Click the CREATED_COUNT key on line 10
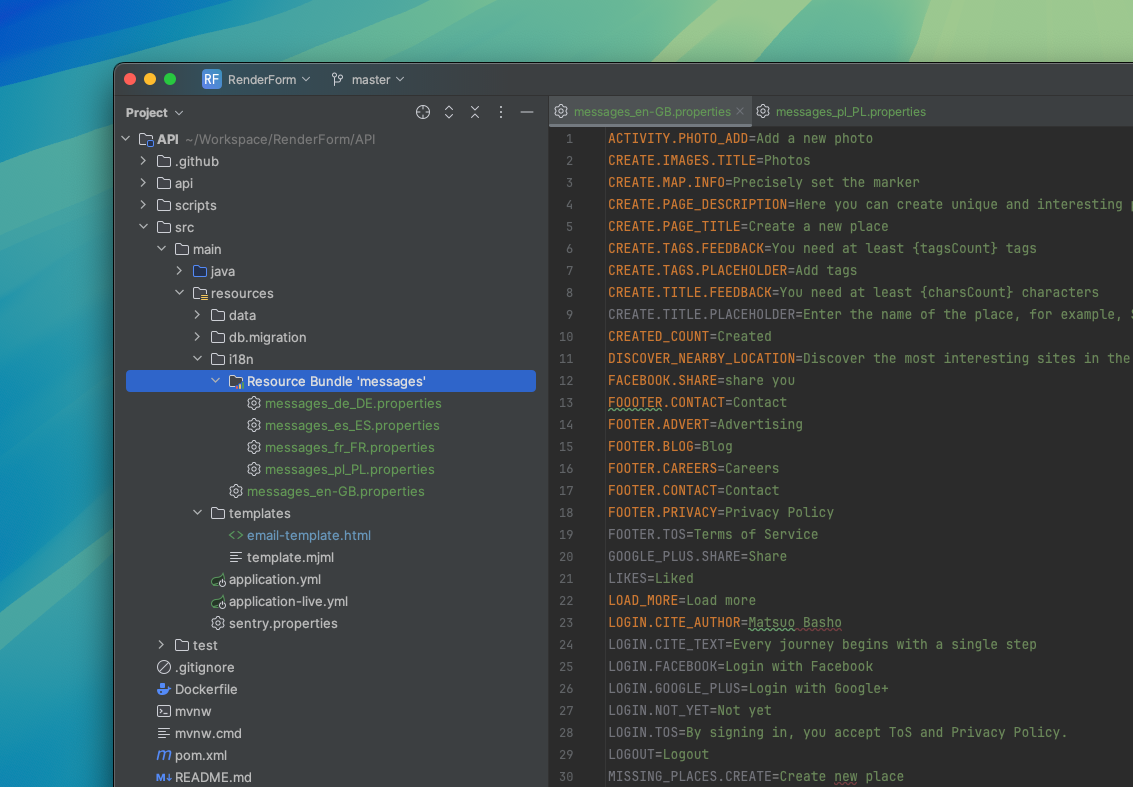 658,336
